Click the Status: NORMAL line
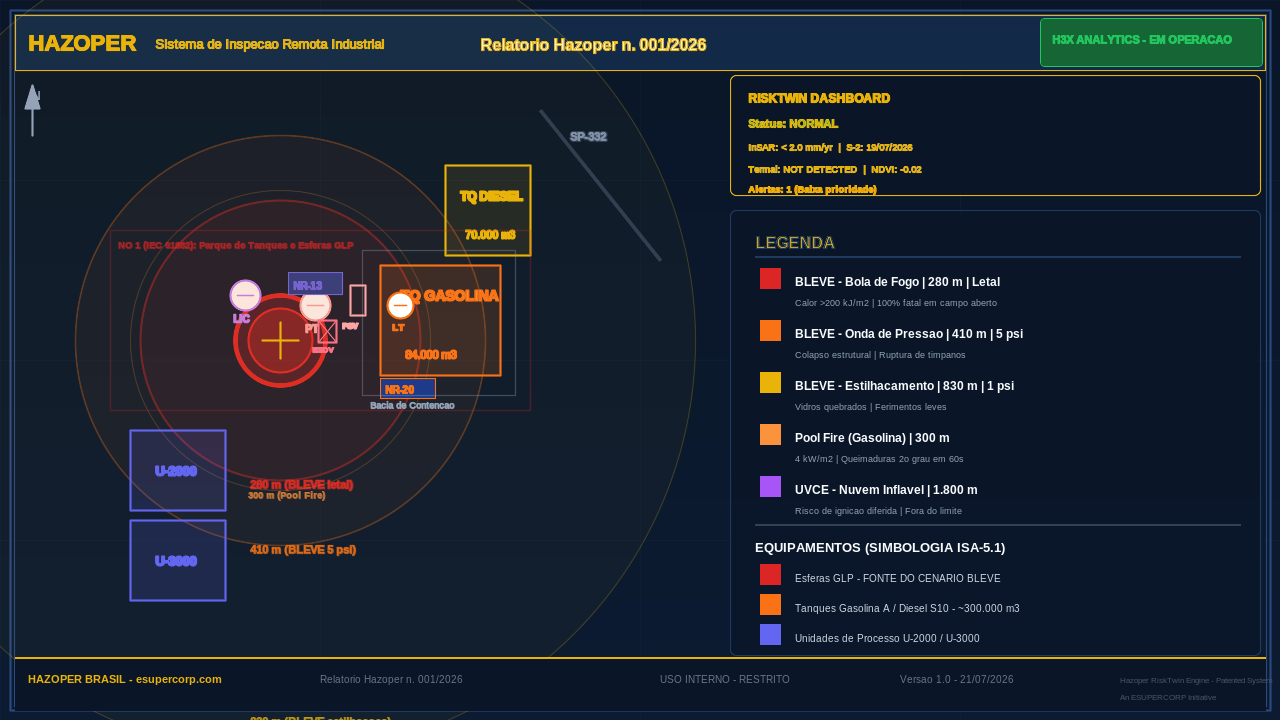The width and height of the screenshot is (1280, 720). (x=793, y=123)
